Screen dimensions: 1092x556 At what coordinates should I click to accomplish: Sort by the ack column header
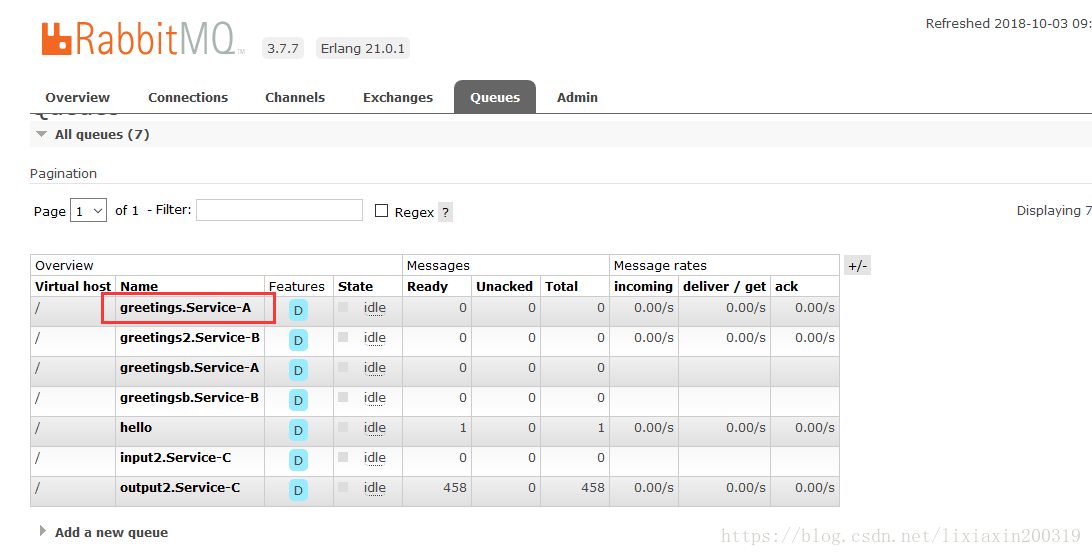(x=786, y=286)
